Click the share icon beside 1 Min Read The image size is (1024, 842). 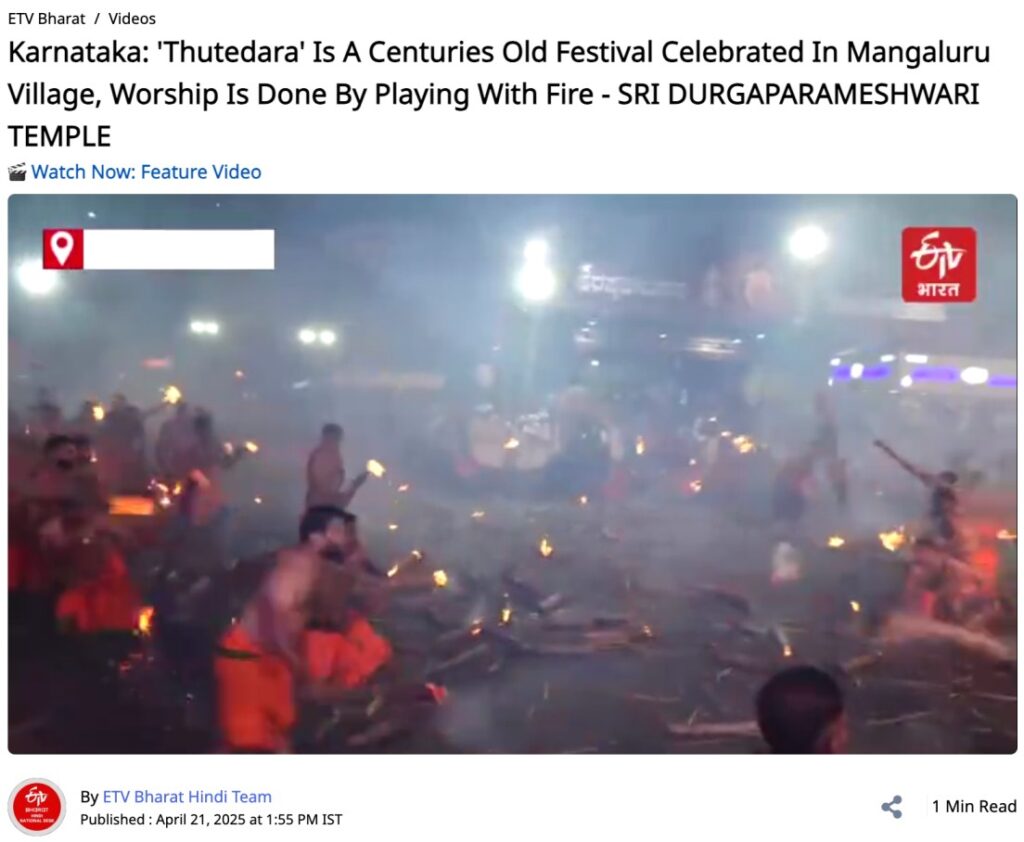891,807
